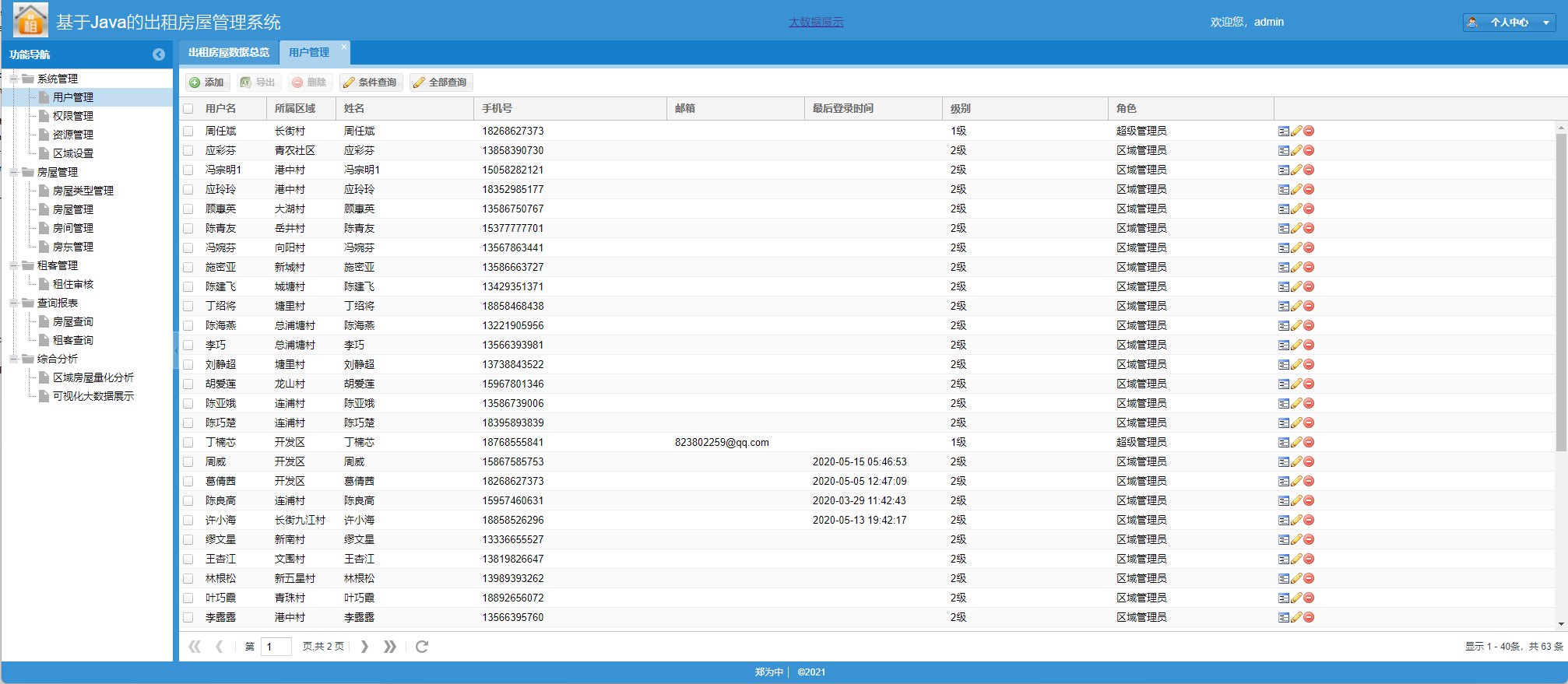The height and width of the screenshot is (684, 1568).
Task: Collapse the 综合分析 tree node
Action: [x=14, y=359]
